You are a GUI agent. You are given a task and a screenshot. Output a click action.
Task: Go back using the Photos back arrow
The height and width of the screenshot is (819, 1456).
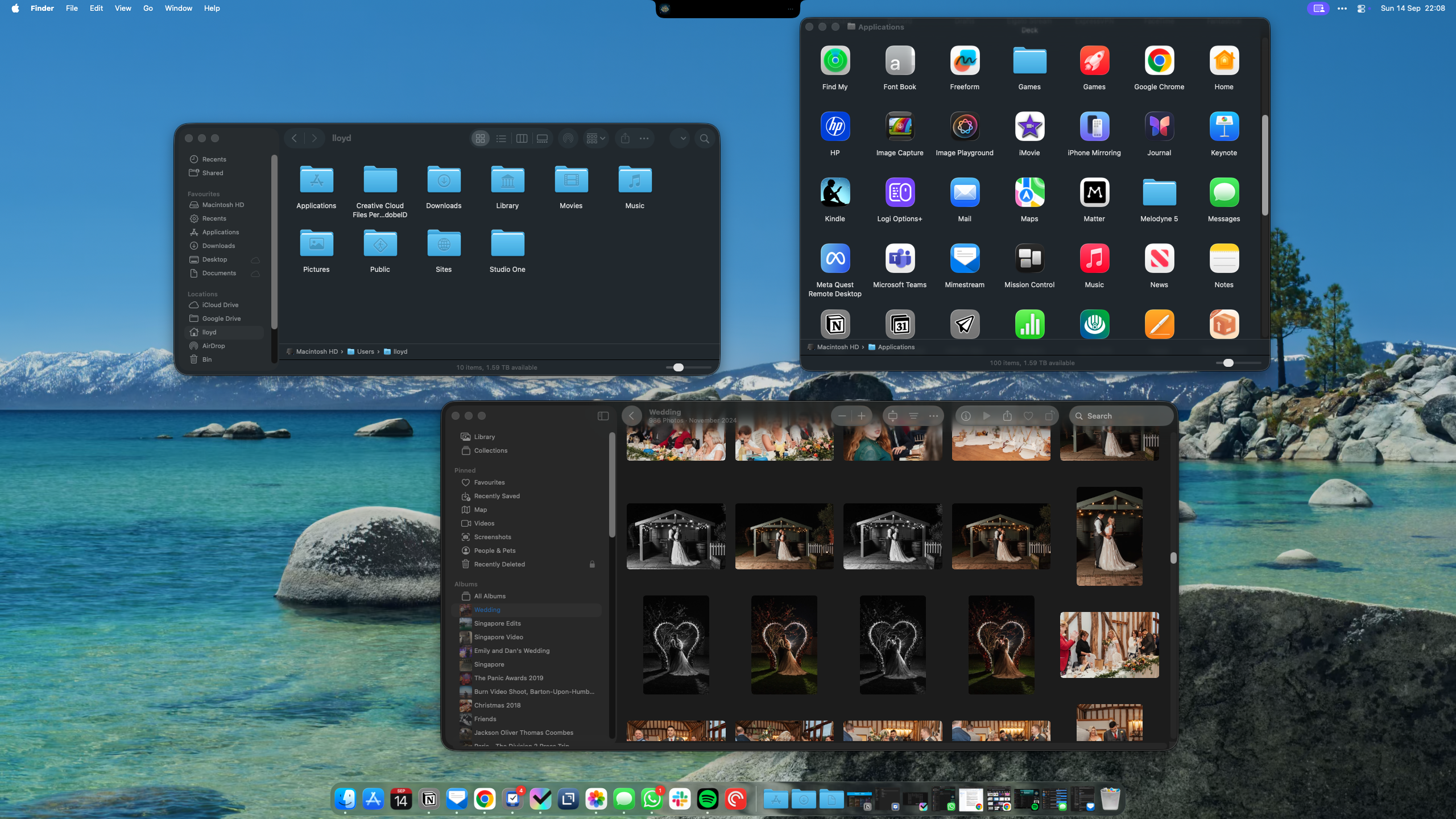632,416
